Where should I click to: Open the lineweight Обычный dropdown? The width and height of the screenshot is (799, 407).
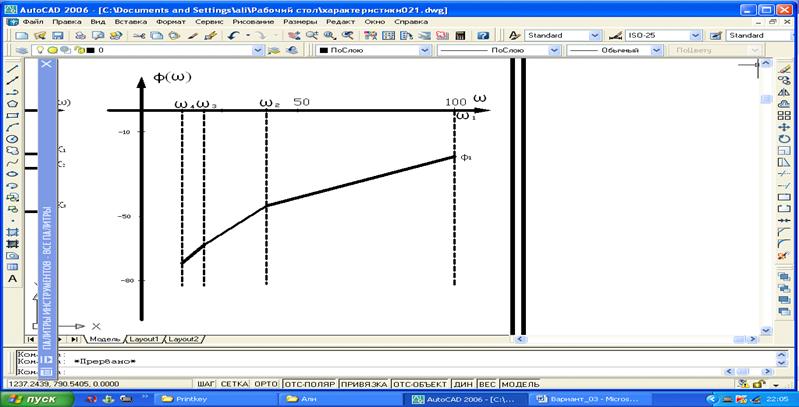[656, 50]
